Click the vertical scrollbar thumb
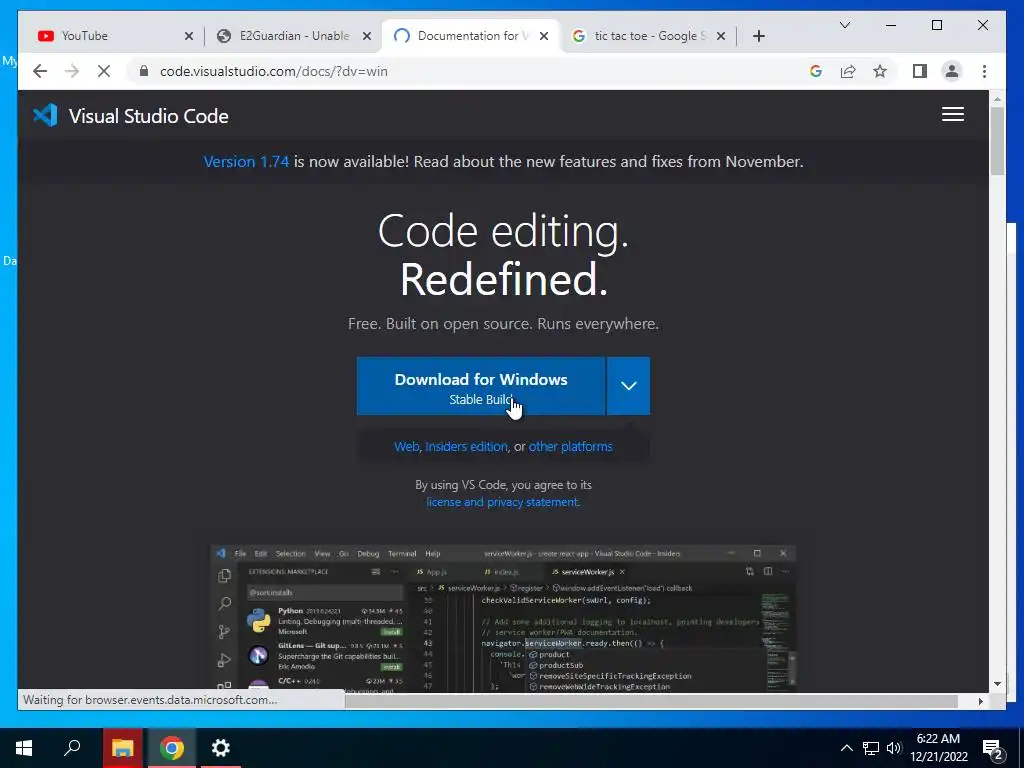Viewport: 1024px width, 768px height. click(997, 140)
